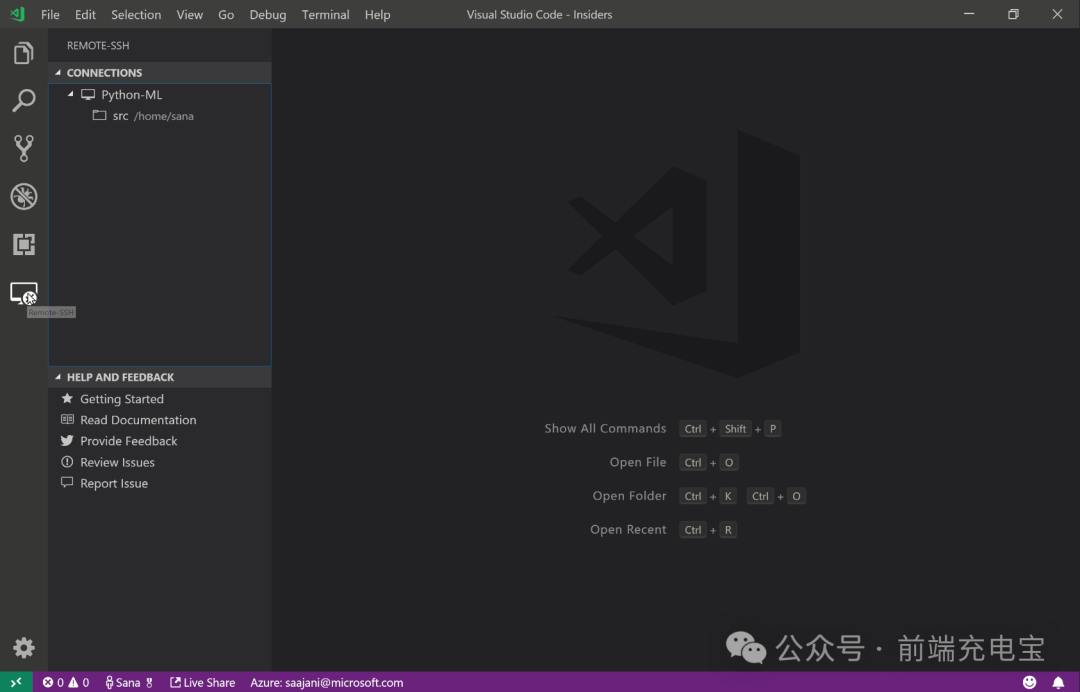Open the View menu
Image resolution: width=1080 pixels, height=692 pixels.
189,14
